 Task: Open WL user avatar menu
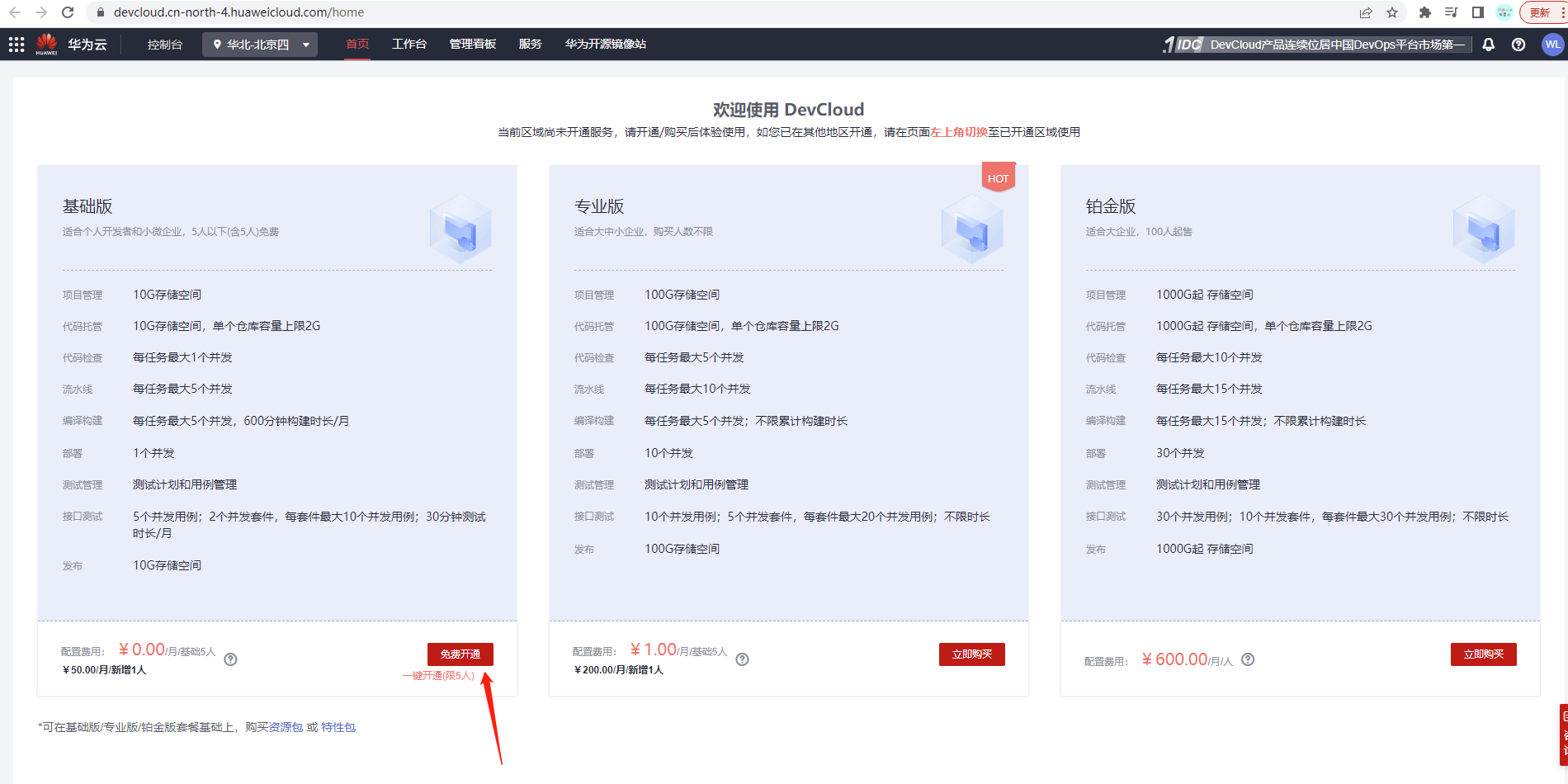[1552, 45]
